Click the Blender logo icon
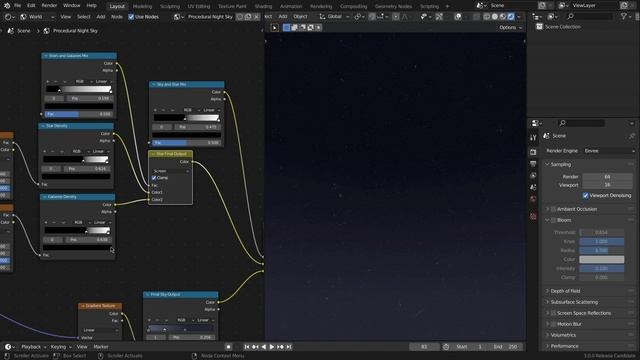Viewport: 640px width, 360px height. pyautogui.click(x=7, y=6)
